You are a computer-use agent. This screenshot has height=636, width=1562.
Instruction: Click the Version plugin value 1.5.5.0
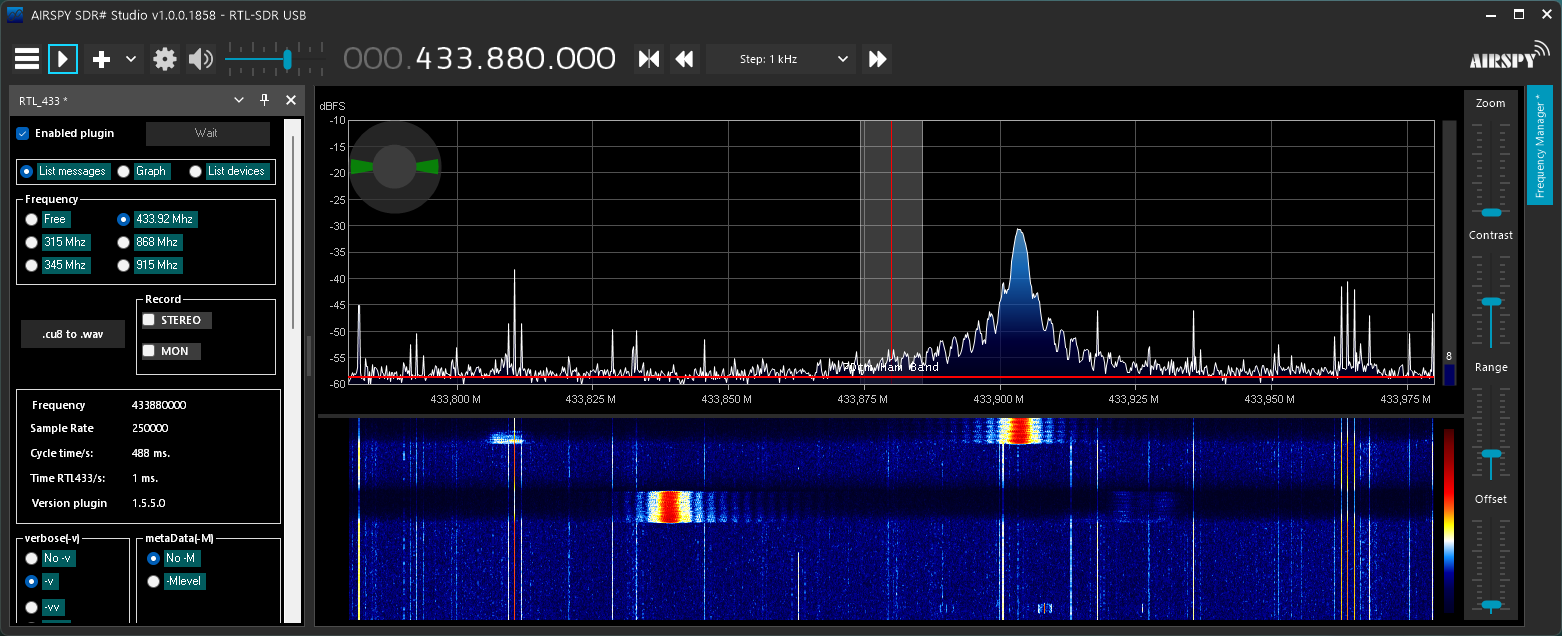point(148,503)
